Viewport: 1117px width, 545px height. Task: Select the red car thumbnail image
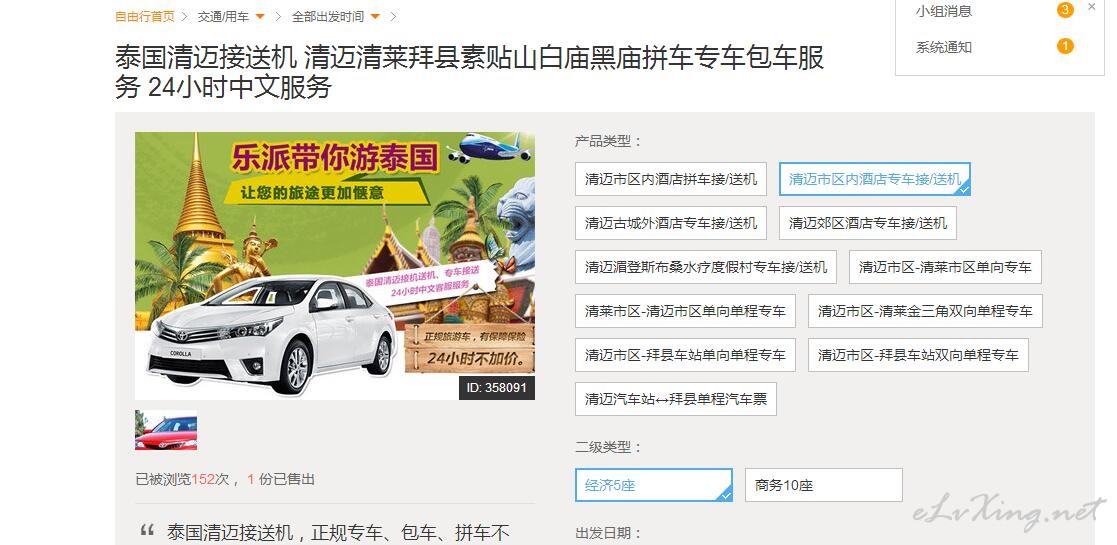[x=166, y=430]
